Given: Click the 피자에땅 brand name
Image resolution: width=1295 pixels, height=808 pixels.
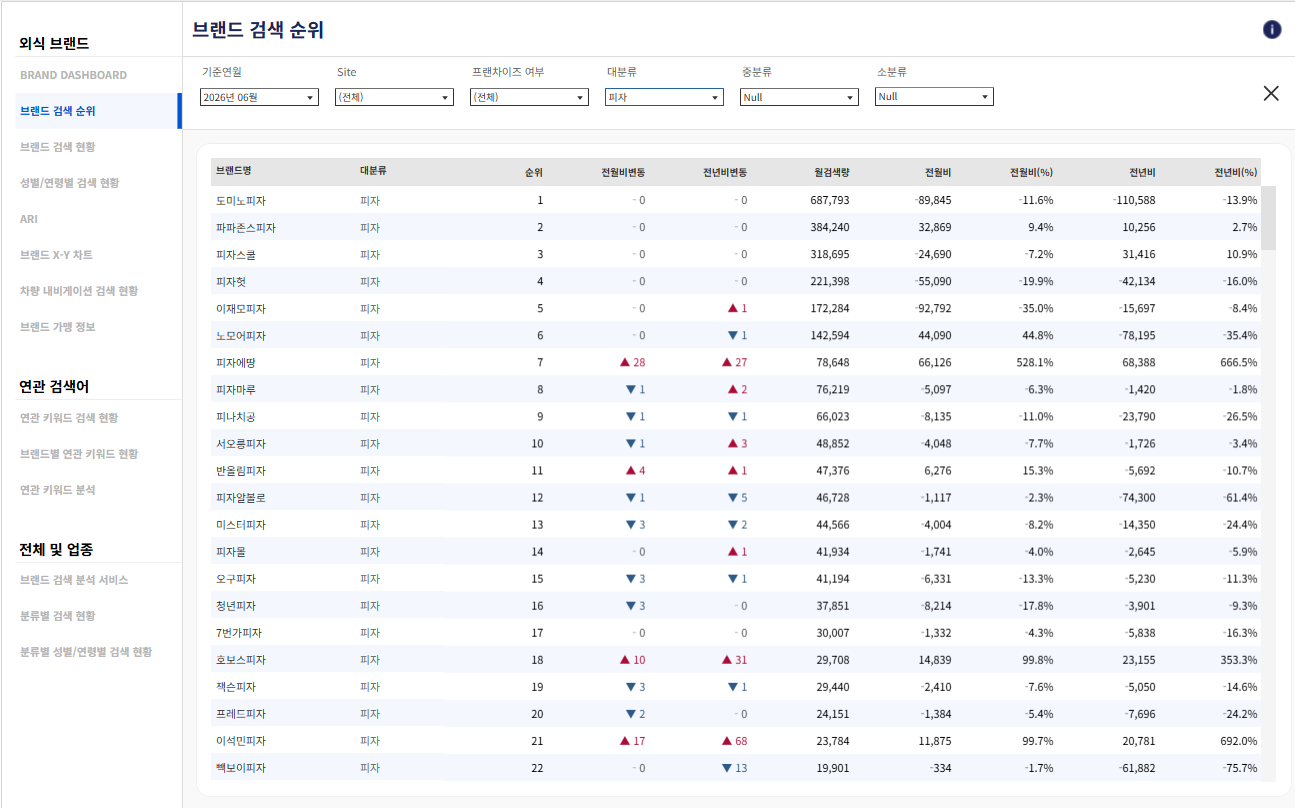Looking at the screenshot, I should (x=235, y=363).
